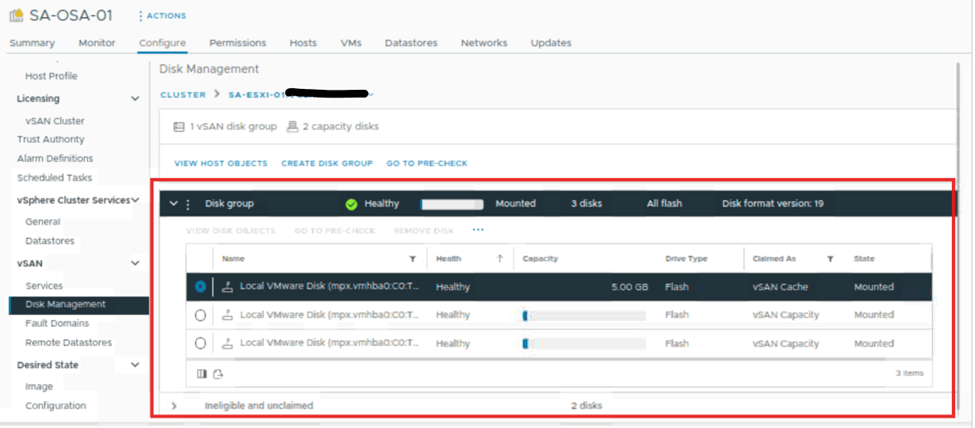Select the second vSAN Capacity disk radio button
This screenshot has height=428, width=975.
pyautogui.click(x=201, y=343)
